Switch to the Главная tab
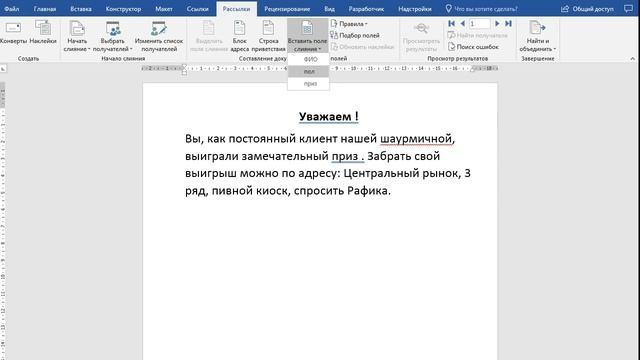 45,9
